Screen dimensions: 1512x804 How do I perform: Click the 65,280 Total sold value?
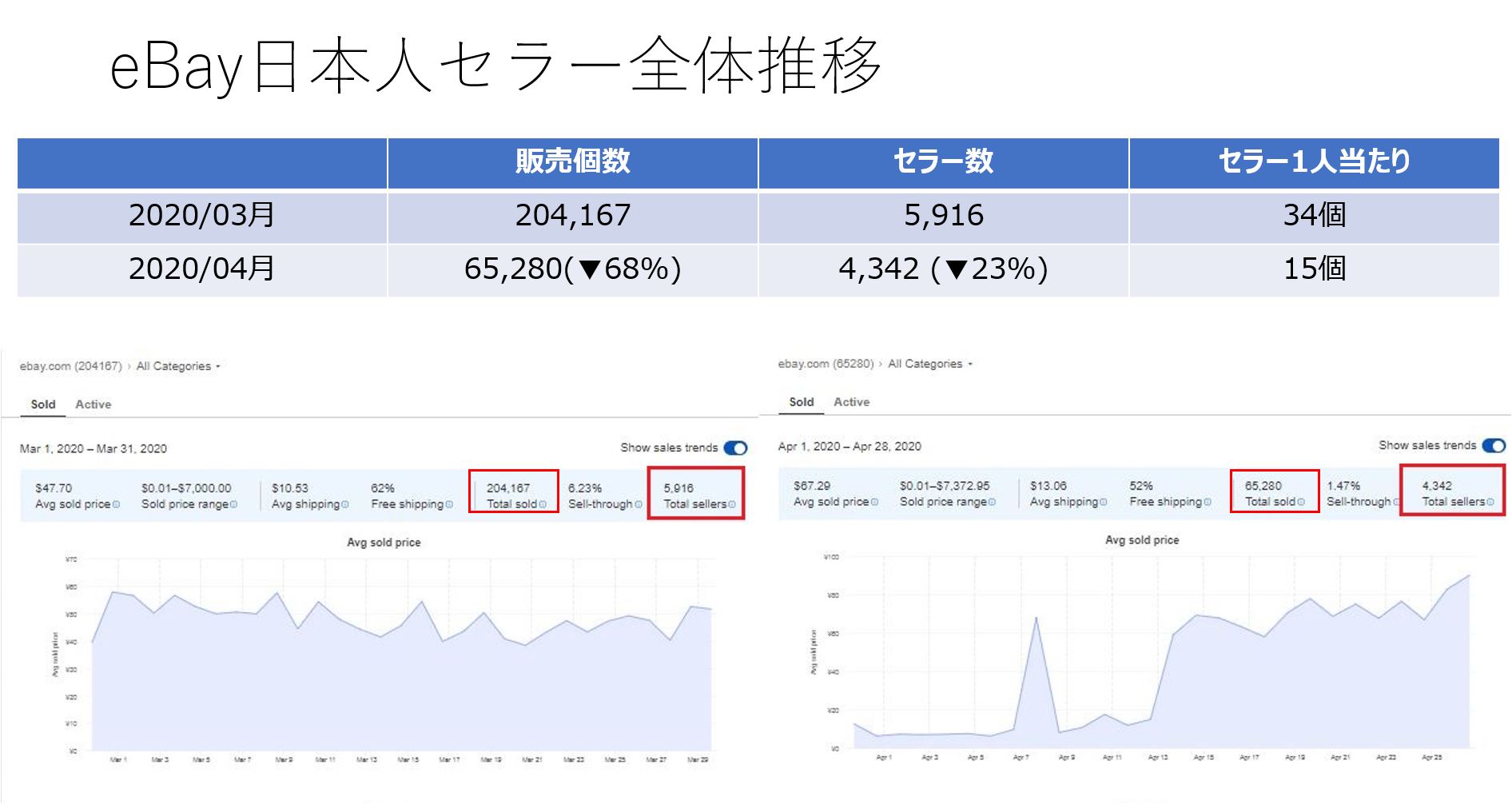coord(1263,485)
